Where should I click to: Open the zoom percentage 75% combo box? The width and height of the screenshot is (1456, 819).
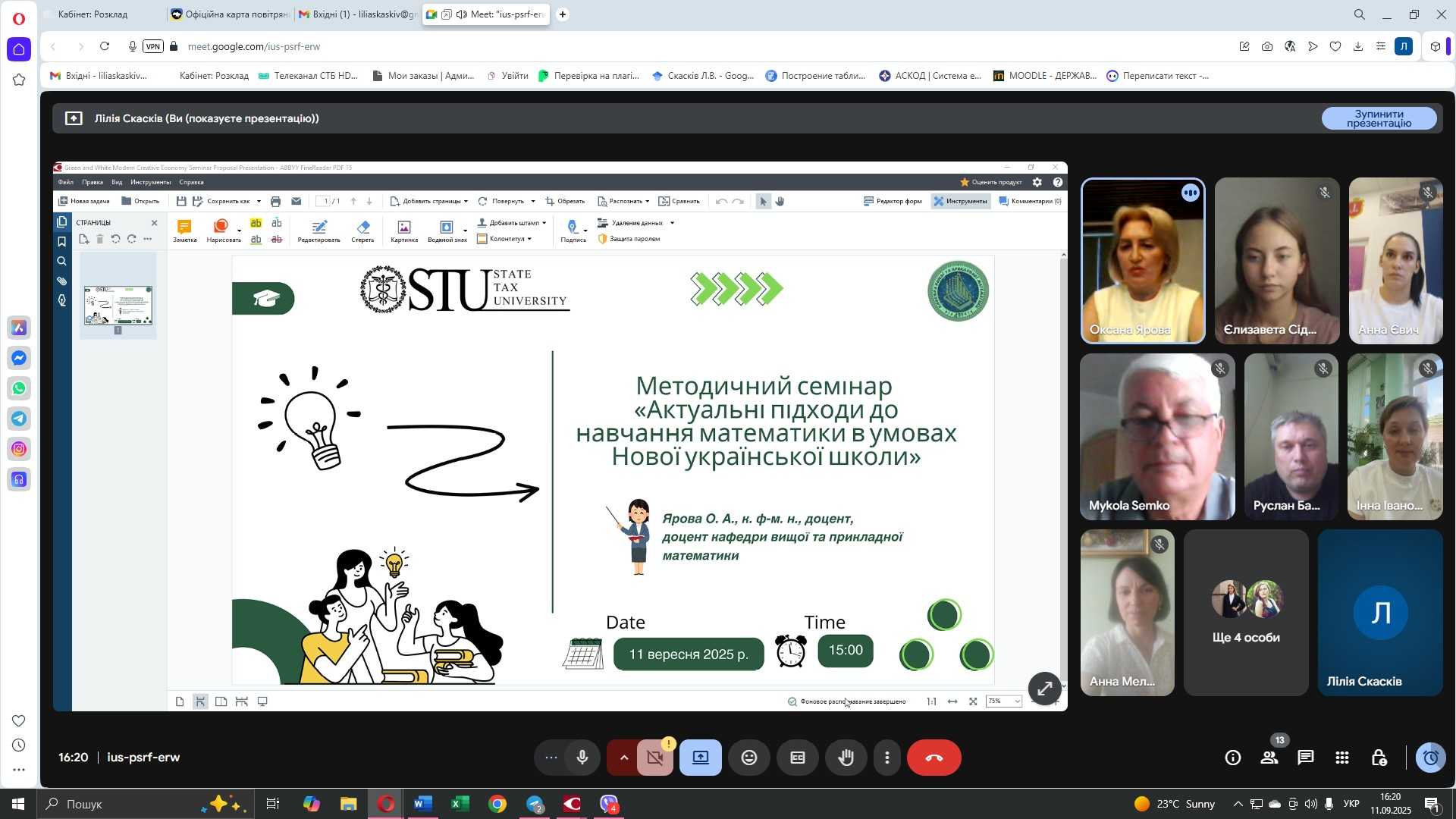pyautogui.click(x=1003, y=701)
